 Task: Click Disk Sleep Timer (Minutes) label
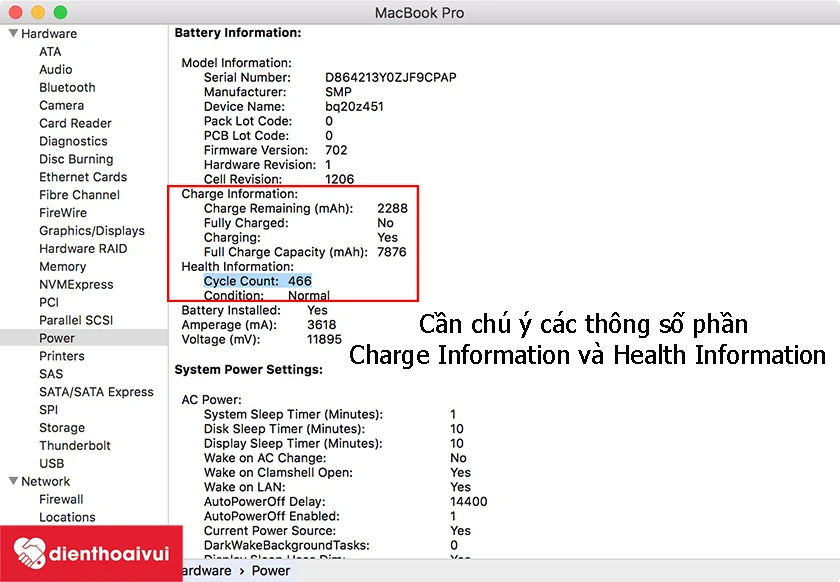(284, 429)
